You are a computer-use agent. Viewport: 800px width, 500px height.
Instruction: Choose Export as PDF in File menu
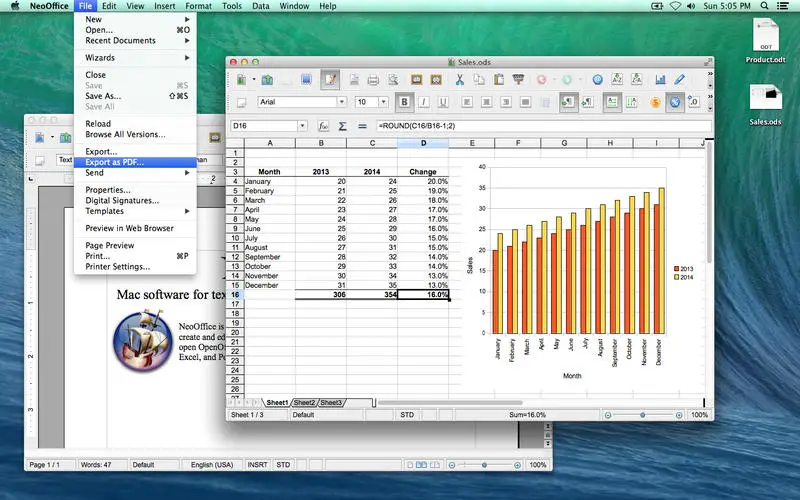(x=135, y=162)
